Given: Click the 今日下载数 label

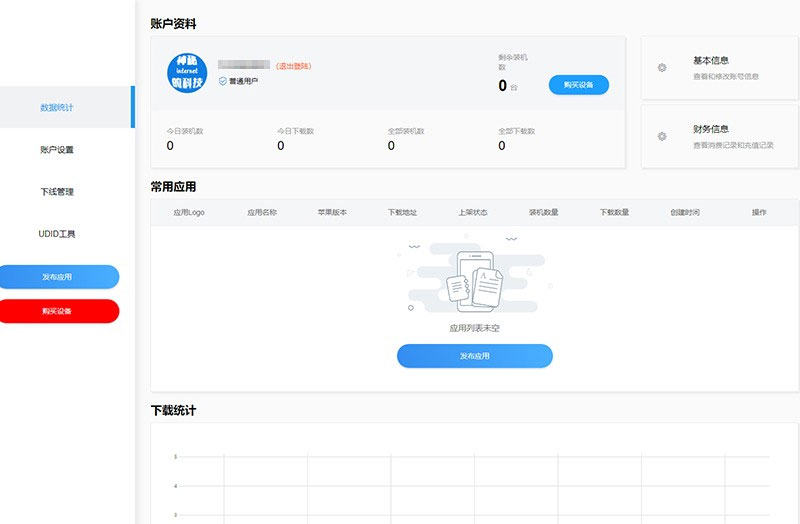Looking at the screenshot, I should (x=295, y=131).
